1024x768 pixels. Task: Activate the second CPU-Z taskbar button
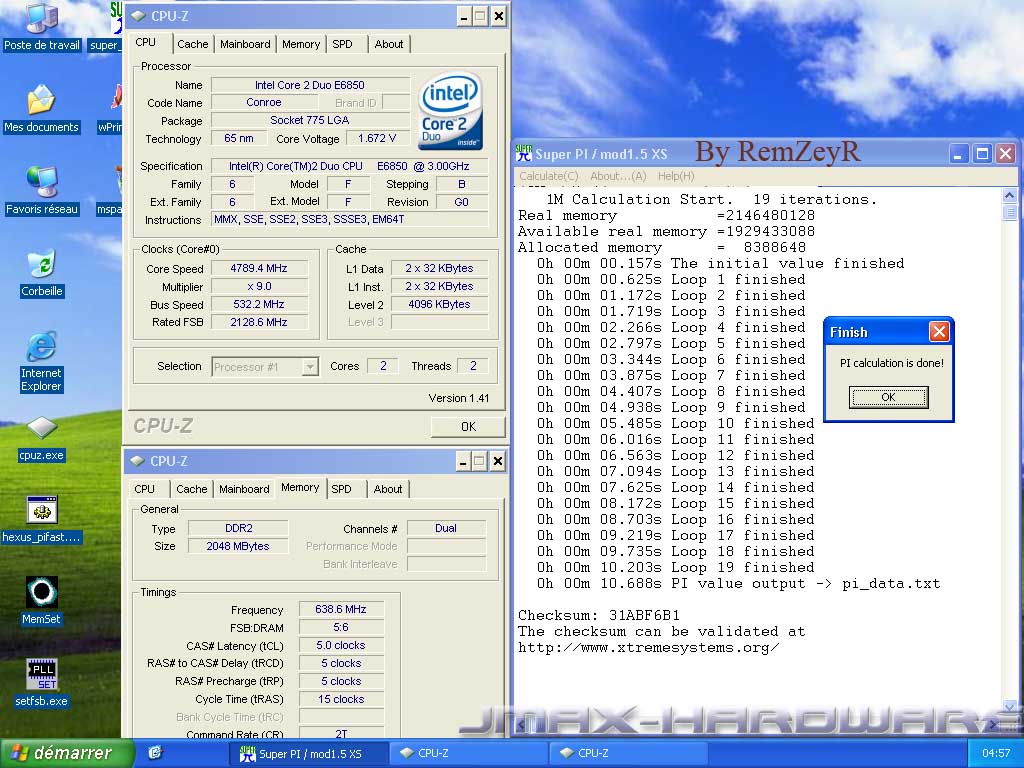[627, 754]
